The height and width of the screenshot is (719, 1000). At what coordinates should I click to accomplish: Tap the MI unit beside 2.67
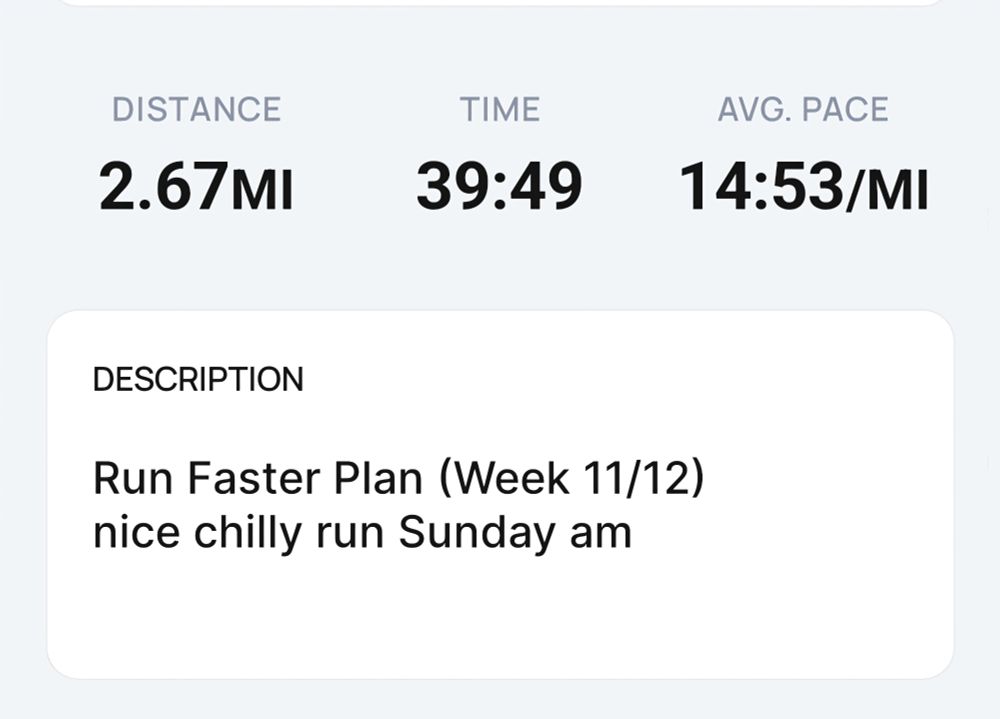click(262, 191)
